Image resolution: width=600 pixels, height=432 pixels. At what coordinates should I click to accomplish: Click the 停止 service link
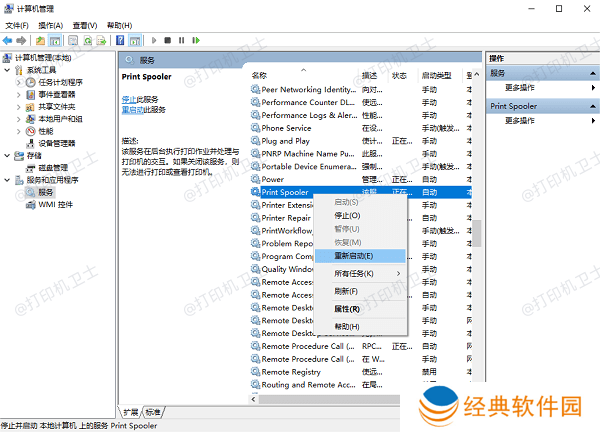coord(128,100)
